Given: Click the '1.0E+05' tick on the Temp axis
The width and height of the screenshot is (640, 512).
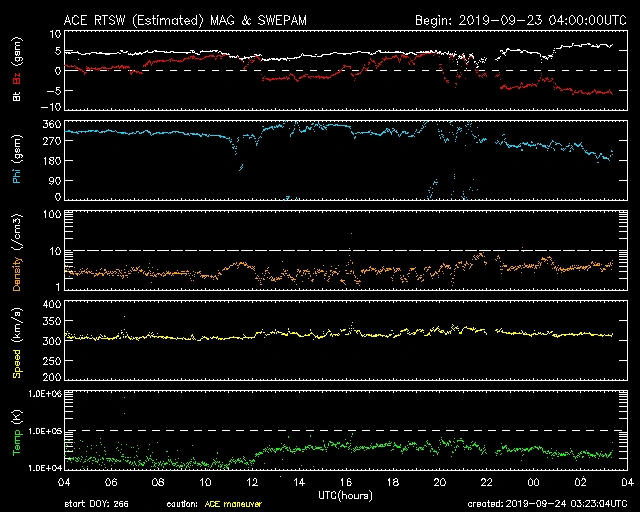Looking at the screenshot, I should [45, 431].
